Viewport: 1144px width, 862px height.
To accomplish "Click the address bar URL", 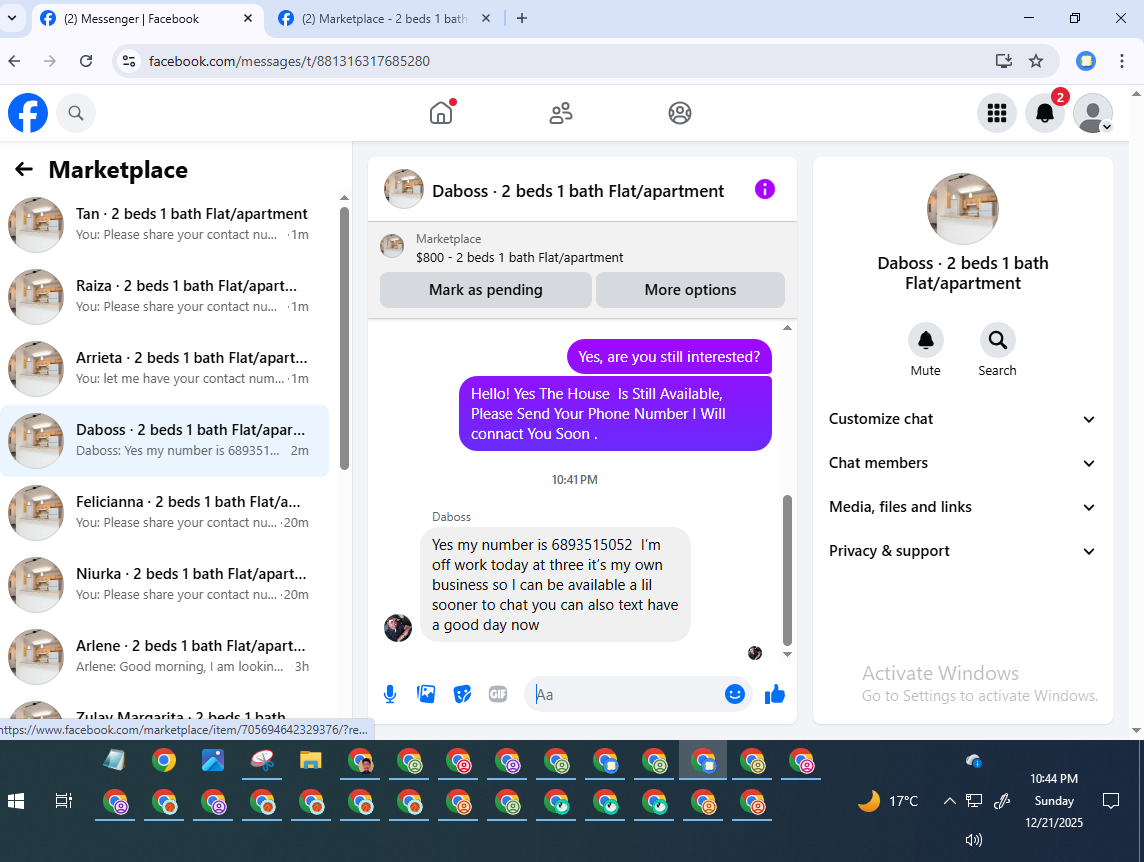I will click(x=290, y=61).
